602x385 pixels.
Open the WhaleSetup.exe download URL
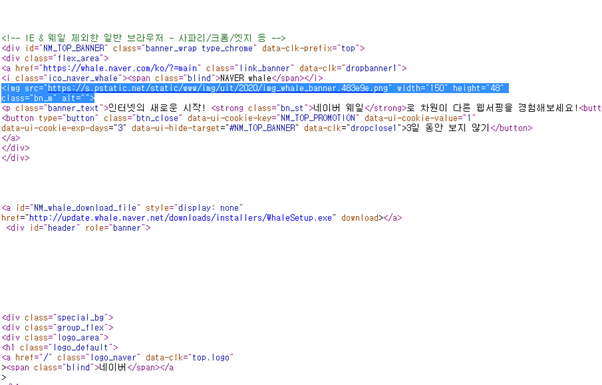tap(180, 218)
